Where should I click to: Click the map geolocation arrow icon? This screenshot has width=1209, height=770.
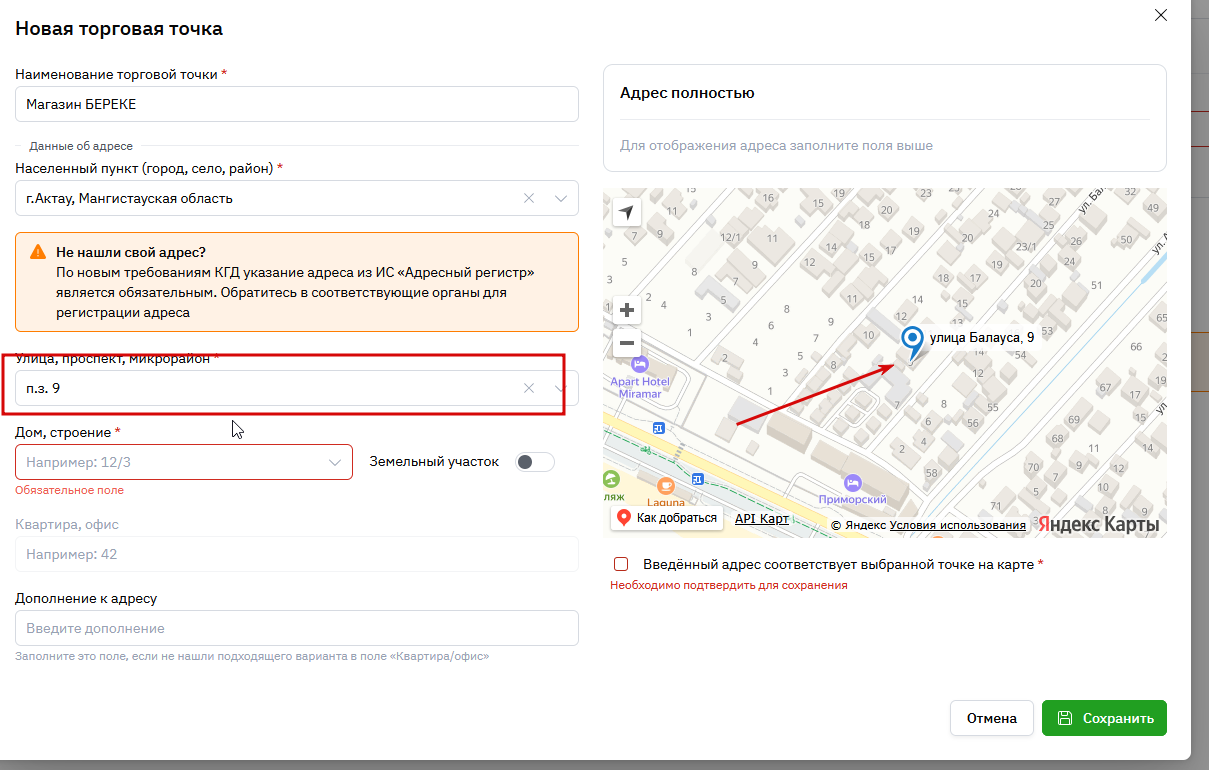(x=626, y=212)
